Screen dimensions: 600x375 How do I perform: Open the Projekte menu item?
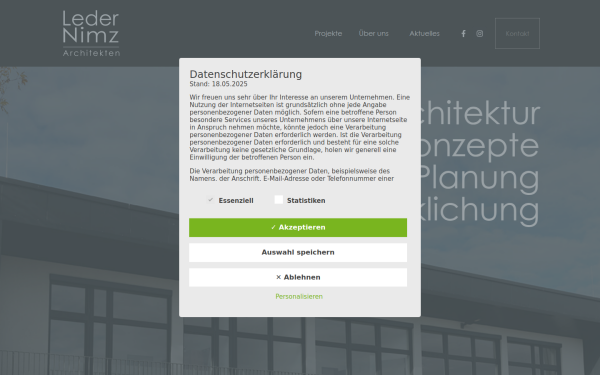point(328,34)
